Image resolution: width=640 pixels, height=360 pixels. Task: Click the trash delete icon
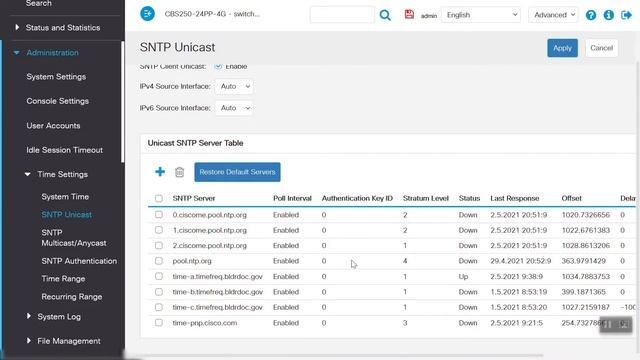coord(179,172)
